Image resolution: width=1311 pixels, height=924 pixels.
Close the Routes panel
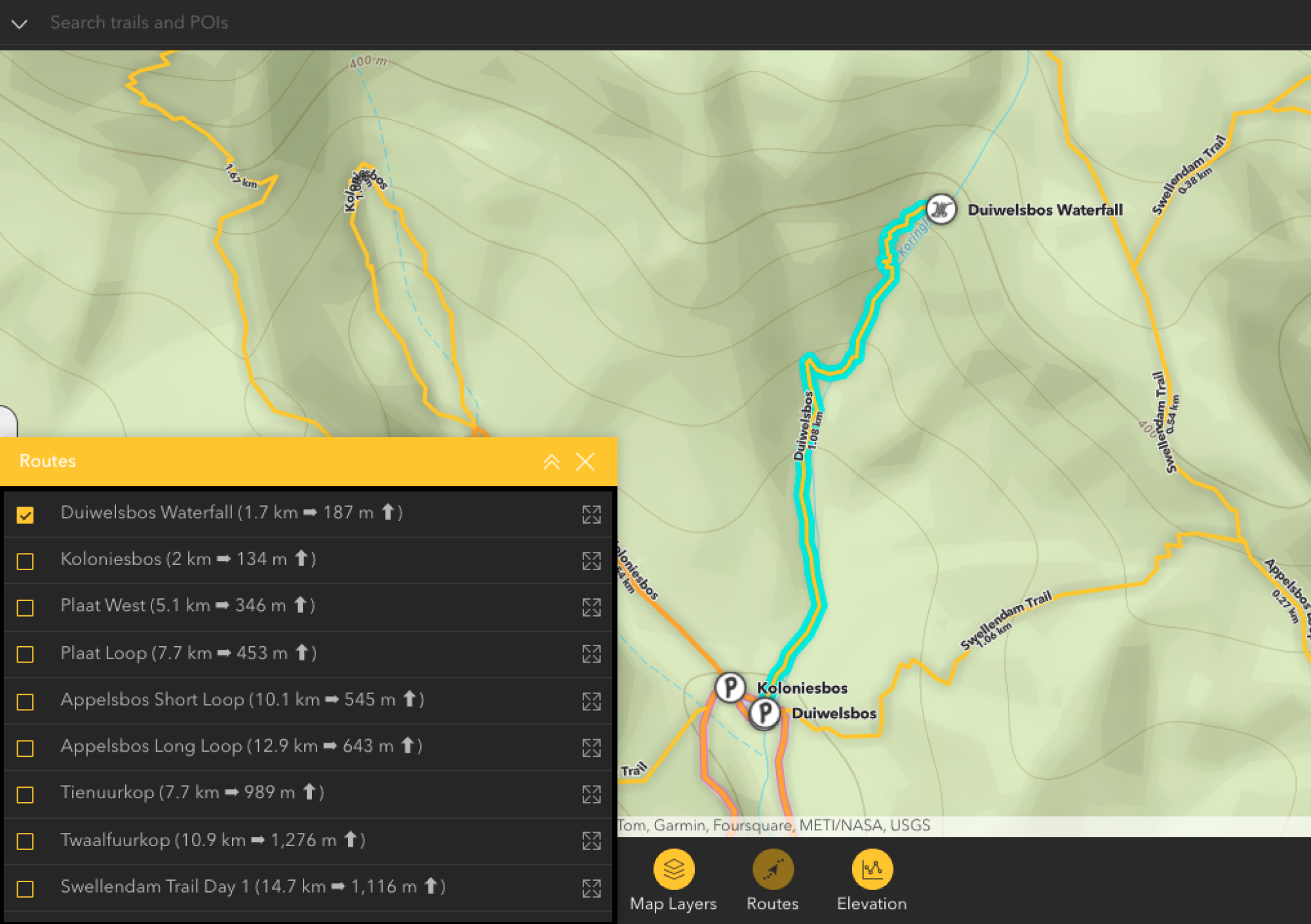coord(585,462)
